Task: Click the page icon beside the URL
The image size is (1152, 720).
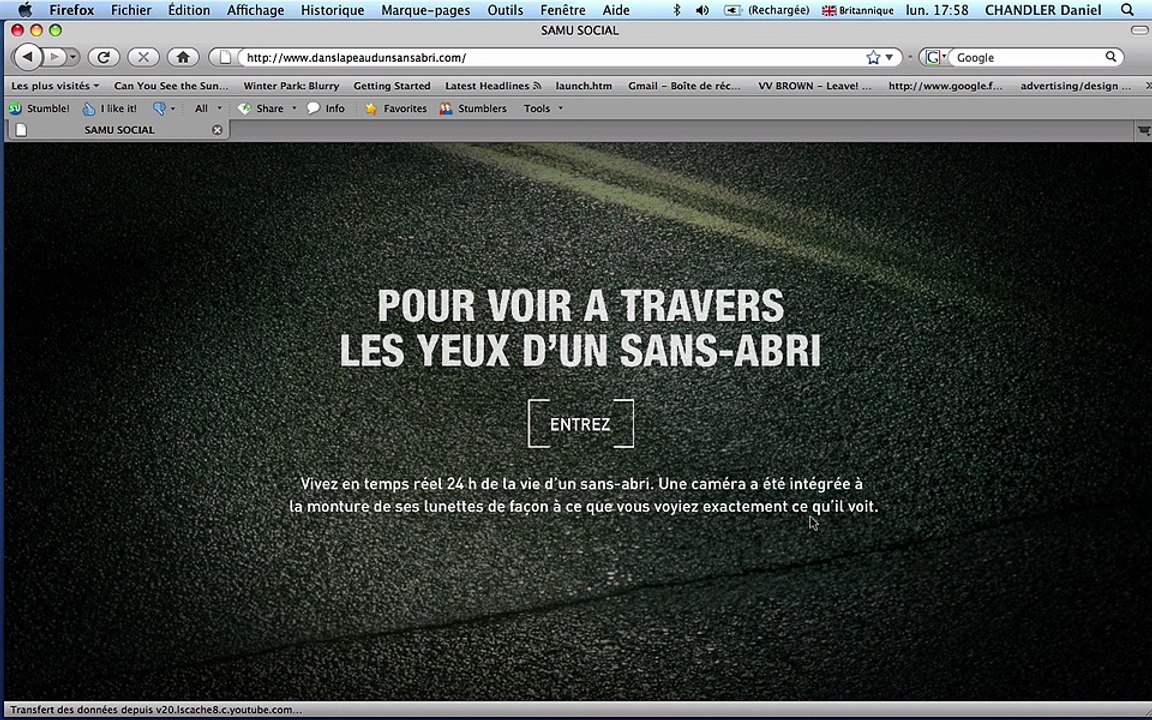Action: click(x=226, y=57)
